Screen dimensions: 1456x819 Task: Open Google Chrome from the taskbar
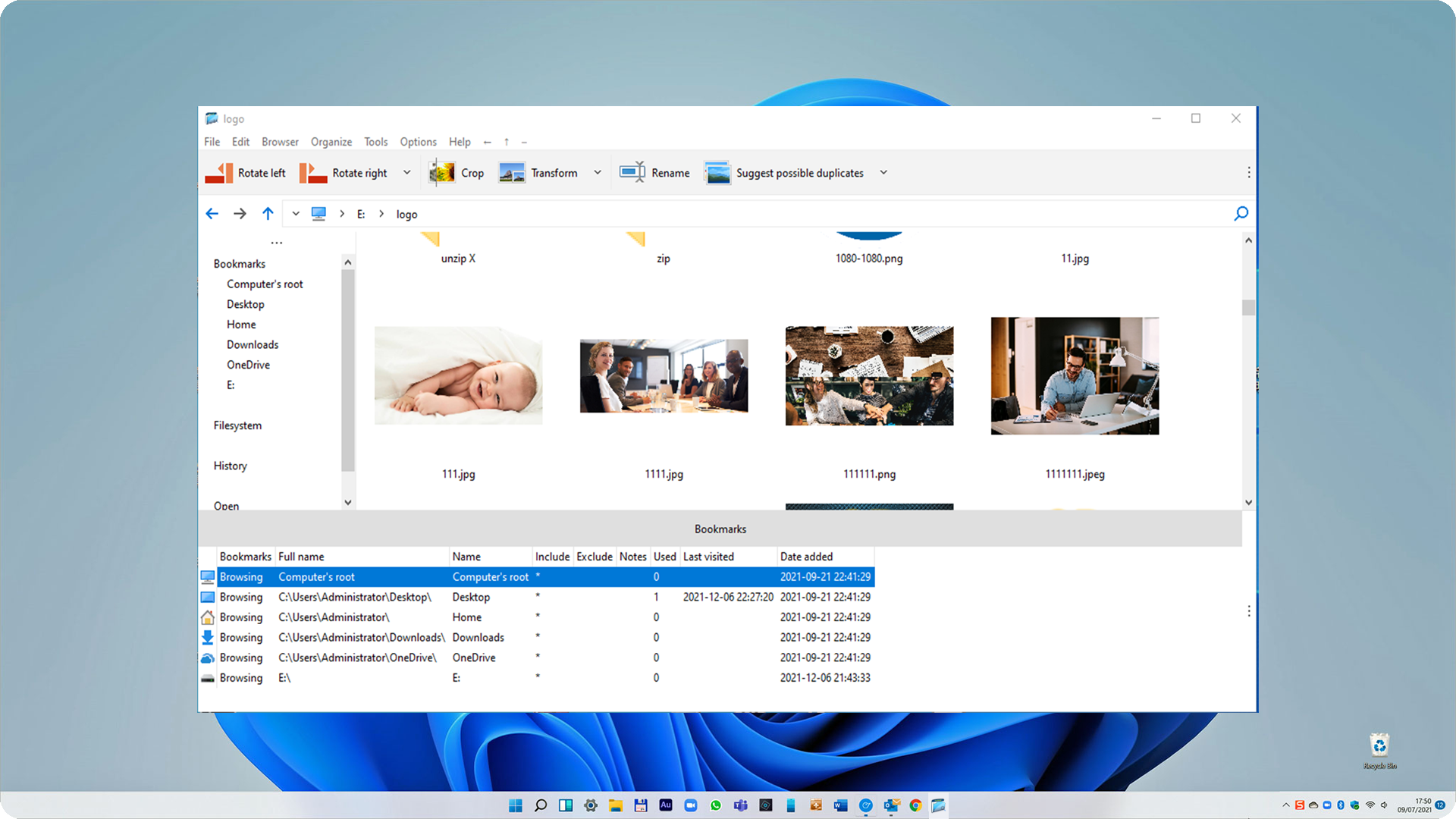[916, 805]
